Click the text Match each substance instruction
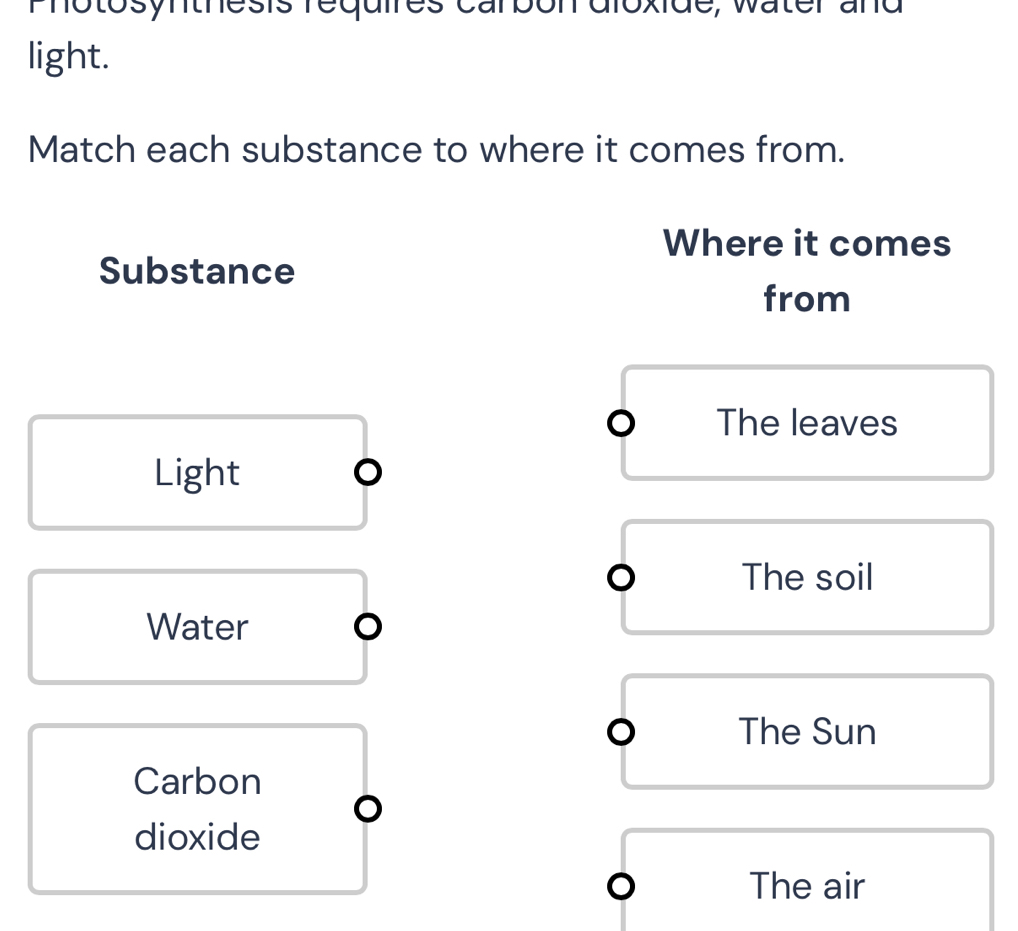Screen dimensions: 1018x931 [437, 149]
